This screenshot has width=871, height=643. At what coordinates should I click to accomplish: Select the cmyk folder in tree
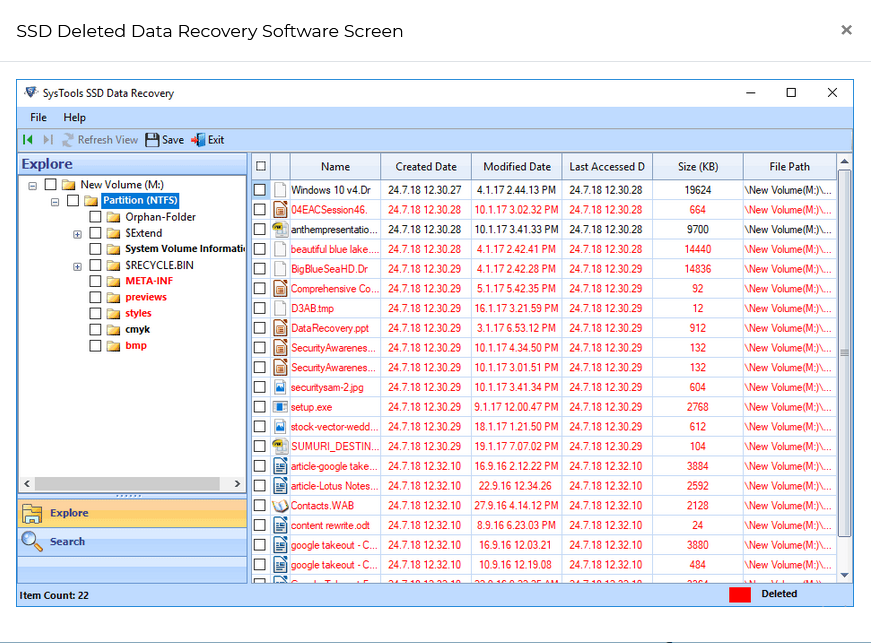[x=138, y=329]
